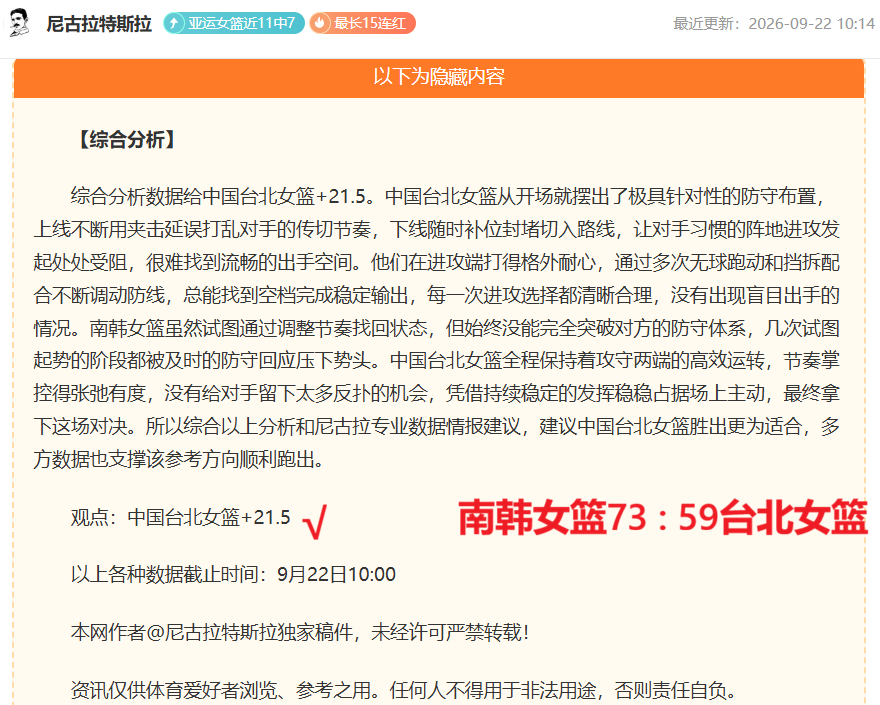Select the 亚运女篮近11中7 badge label
The image size is (880, 705).
coord(241,23)
